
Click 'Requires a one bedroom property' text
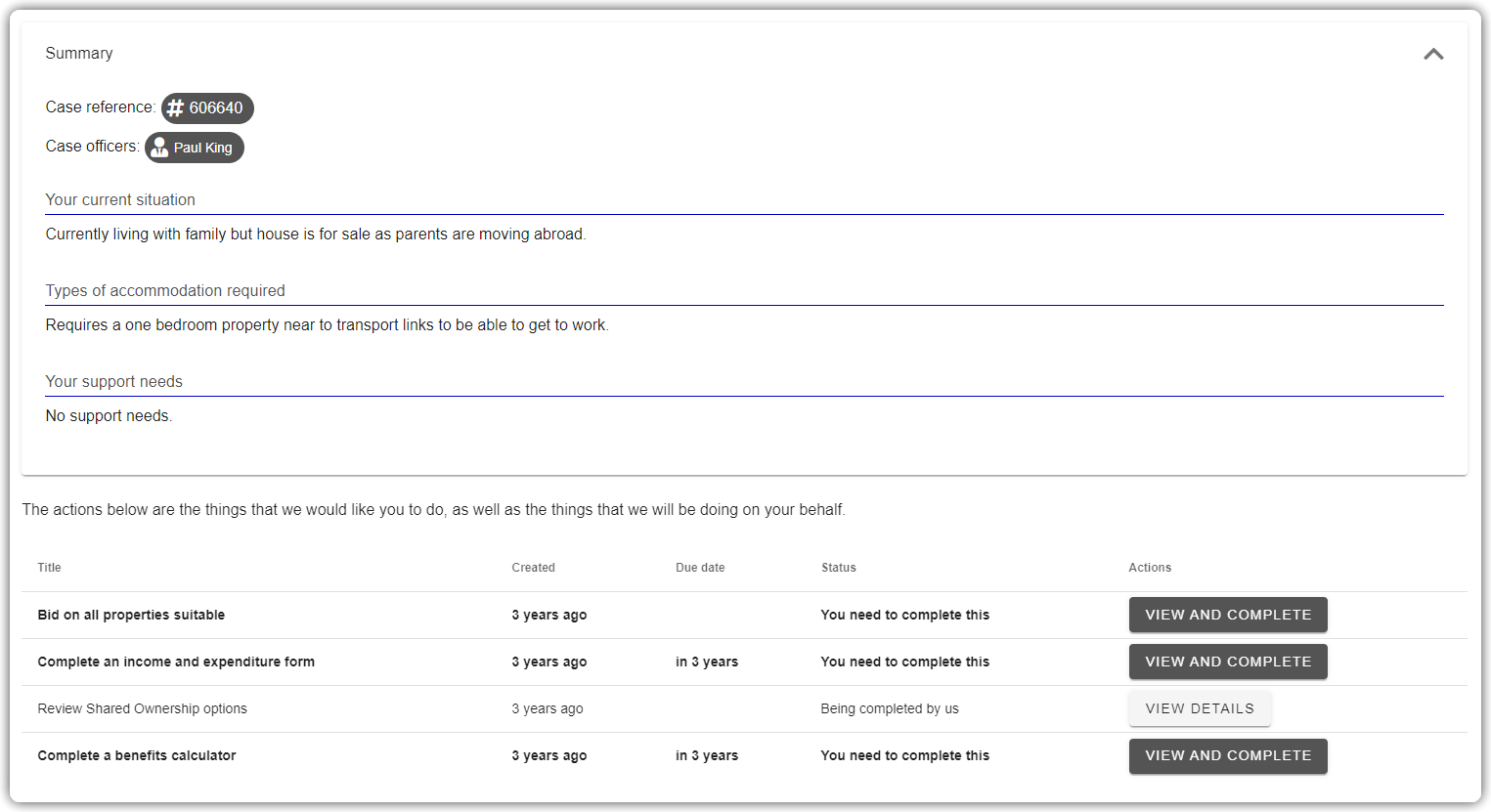[x=328, y=325]
